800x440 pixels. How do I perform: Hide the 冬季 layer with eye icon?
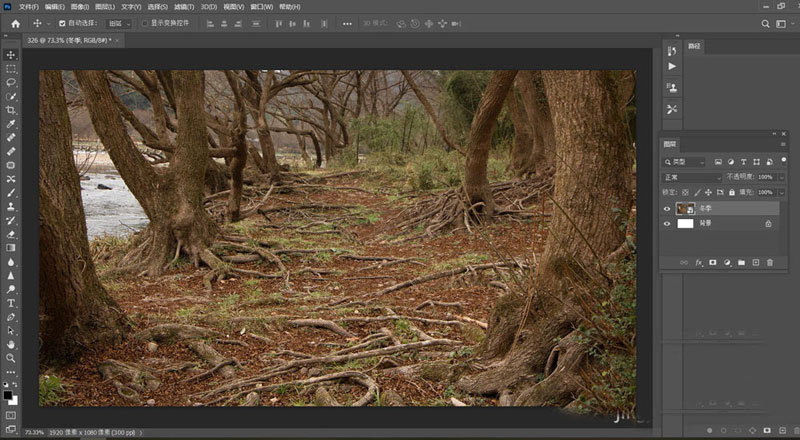[x=668, y=209]
